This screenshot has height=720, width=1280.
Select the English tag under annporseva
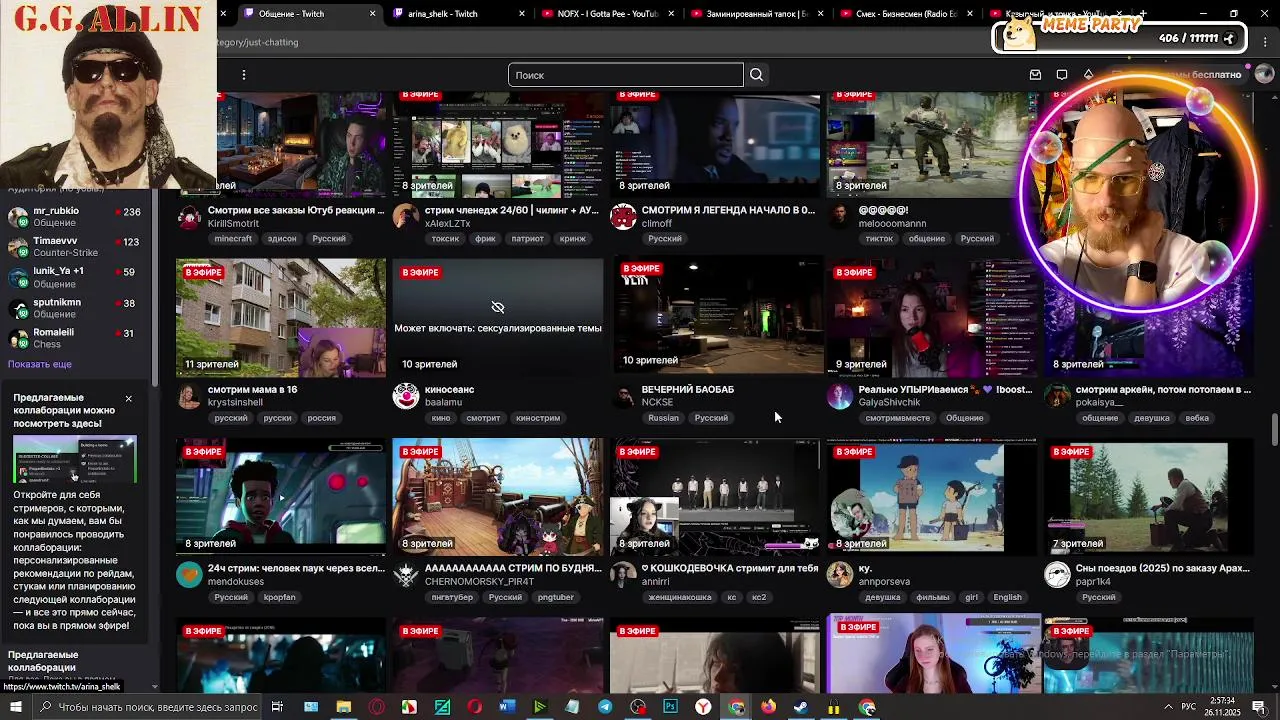(1007, 597)
